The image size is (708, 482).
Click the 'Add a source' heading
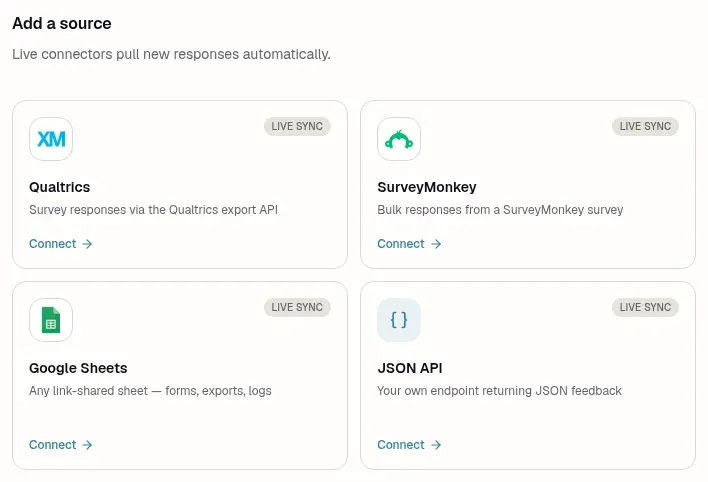62,23
